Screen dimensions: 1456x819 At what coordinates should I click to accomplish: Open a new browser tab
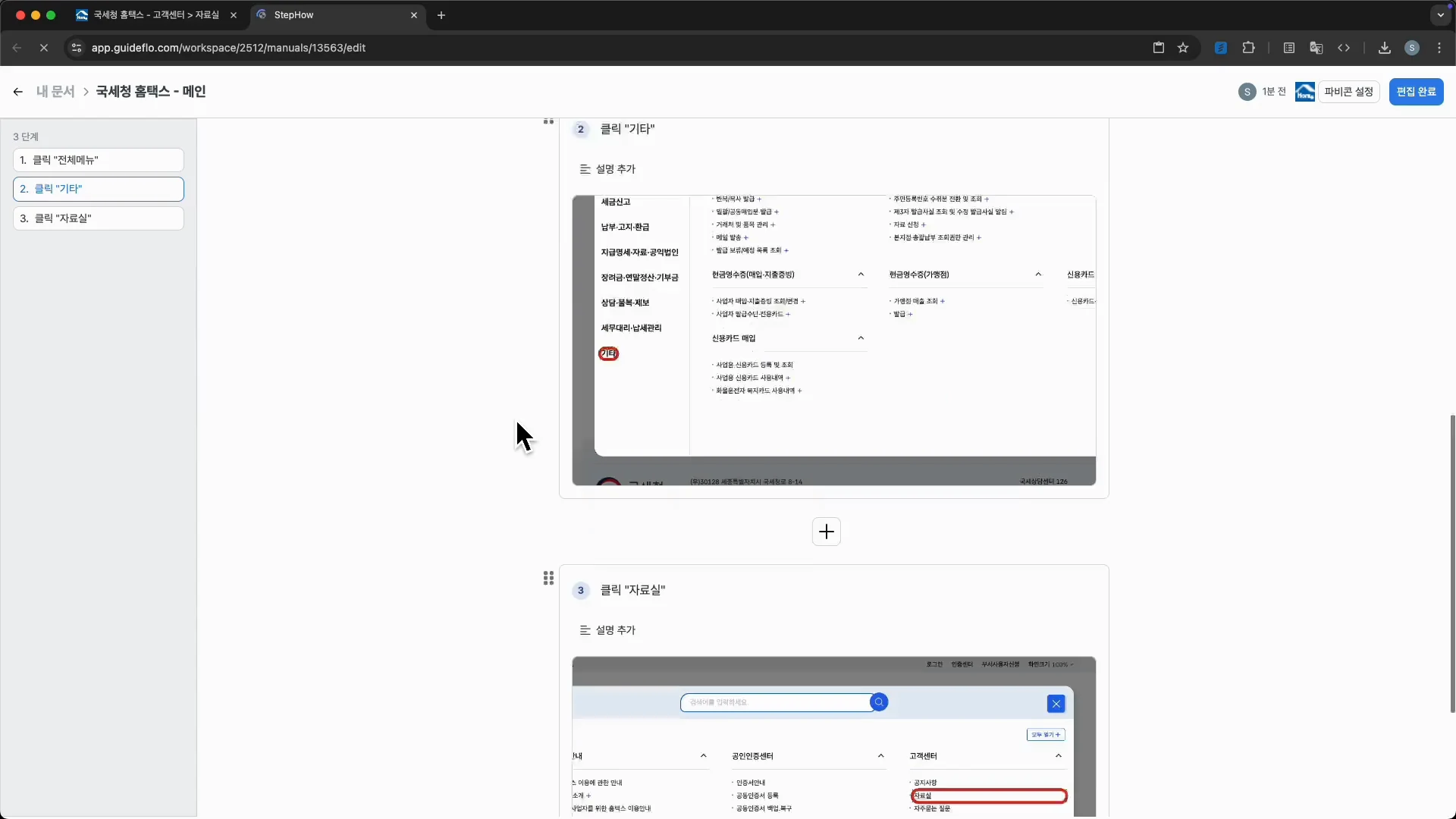[x=441, y=15]
